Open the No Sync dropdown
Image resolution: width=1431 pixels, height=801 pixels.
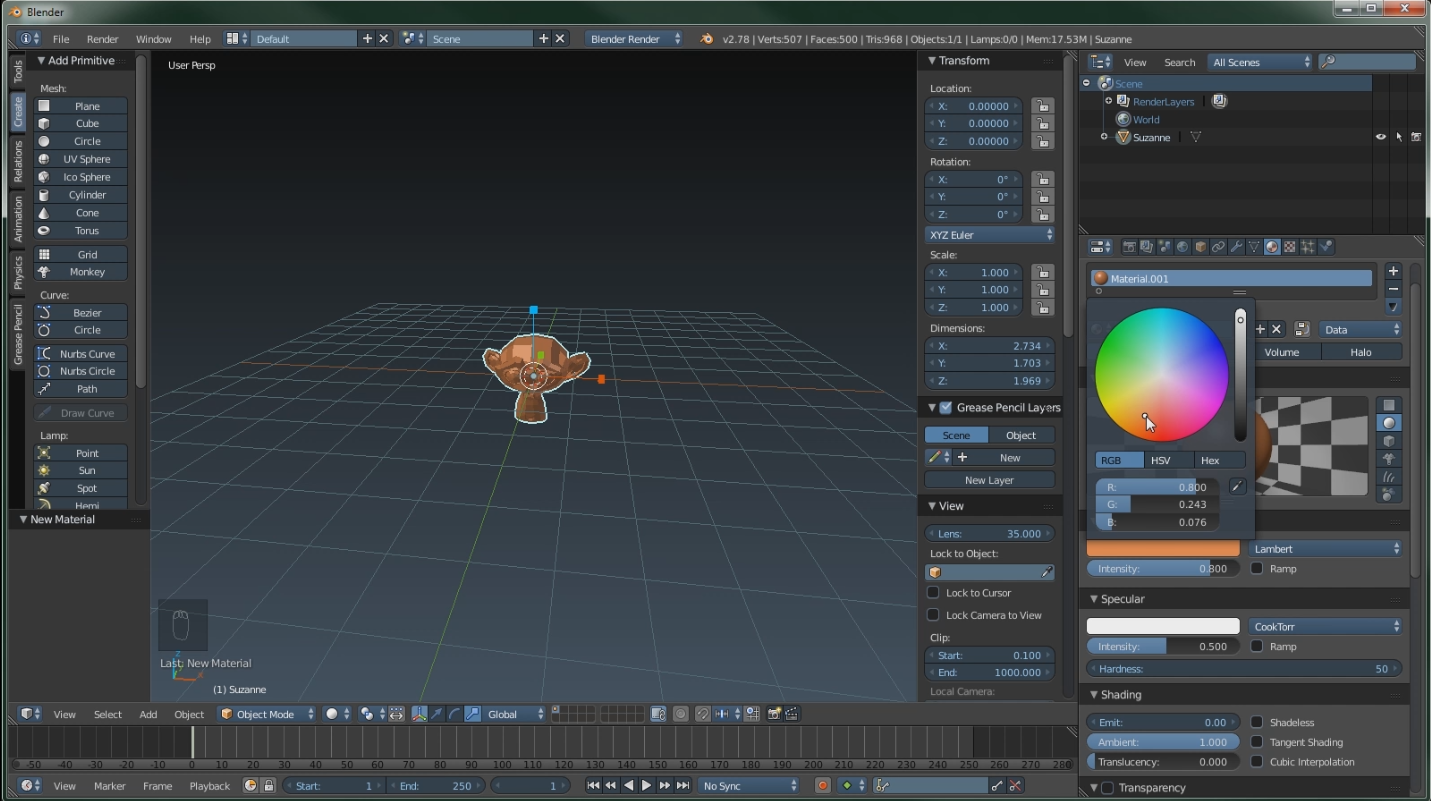[x=749, y=786]
